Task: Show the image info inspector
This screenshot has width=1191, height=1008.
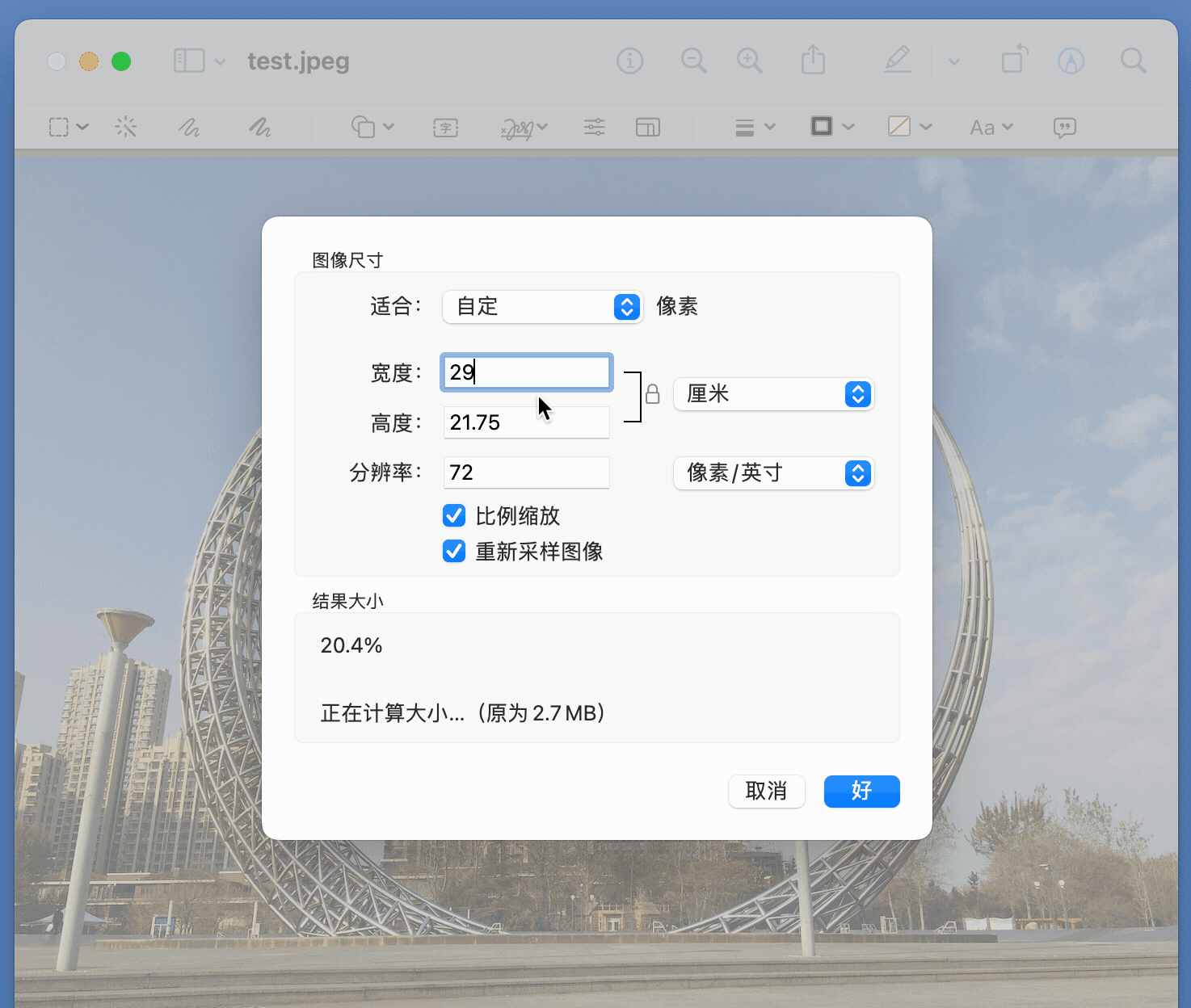Action: tap(629, 61)
